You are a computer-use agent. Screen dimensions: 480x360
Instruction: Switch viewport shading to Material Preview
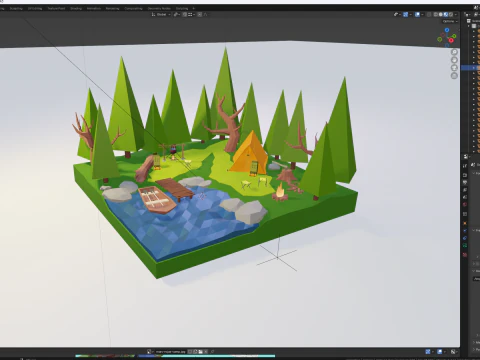[x=446, y=14]
